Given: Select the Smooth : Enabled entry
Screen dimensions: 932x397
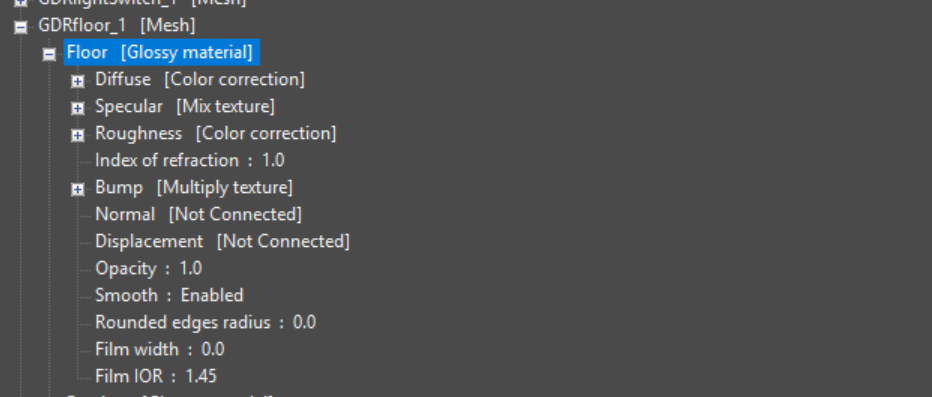Looking at the screenshot, I should tap(169, 295).
